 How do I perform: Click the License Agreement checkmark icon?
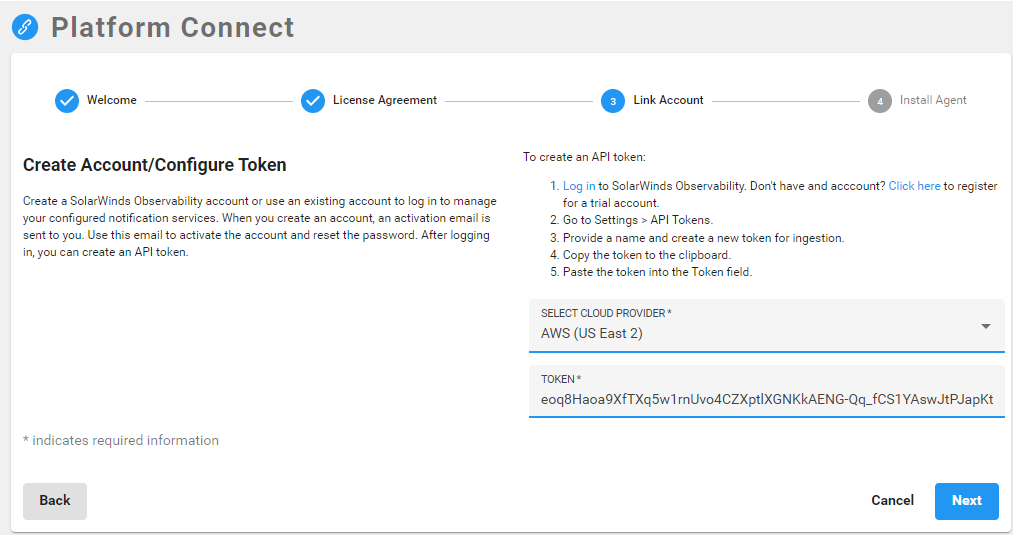(x=313, y=101)
